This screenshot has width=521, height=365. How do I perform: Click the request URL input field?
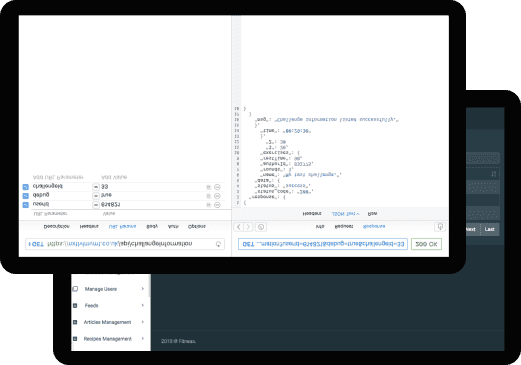[125, 244]
